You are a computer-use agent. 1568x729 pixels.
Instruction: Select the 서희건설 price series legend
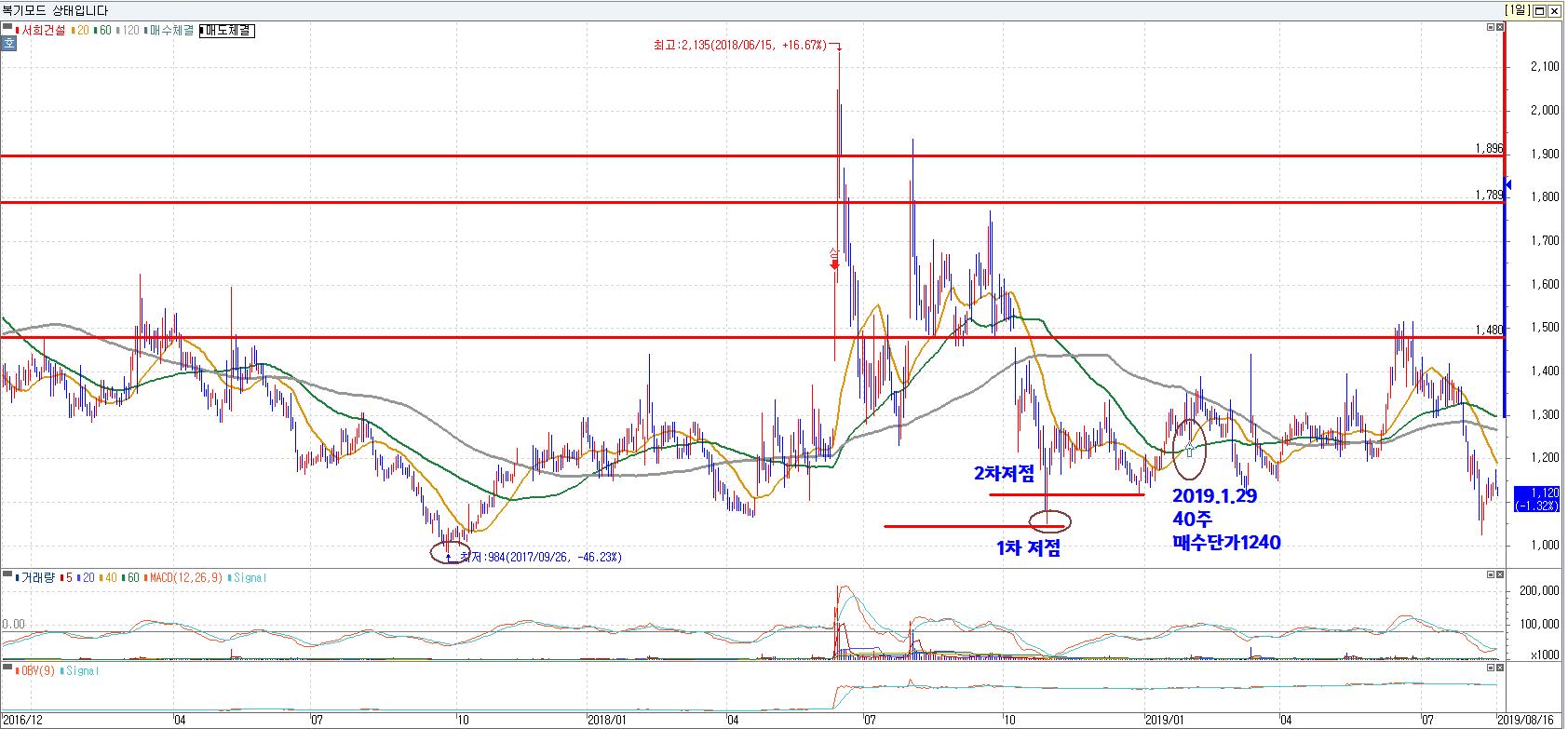(40, 31)
